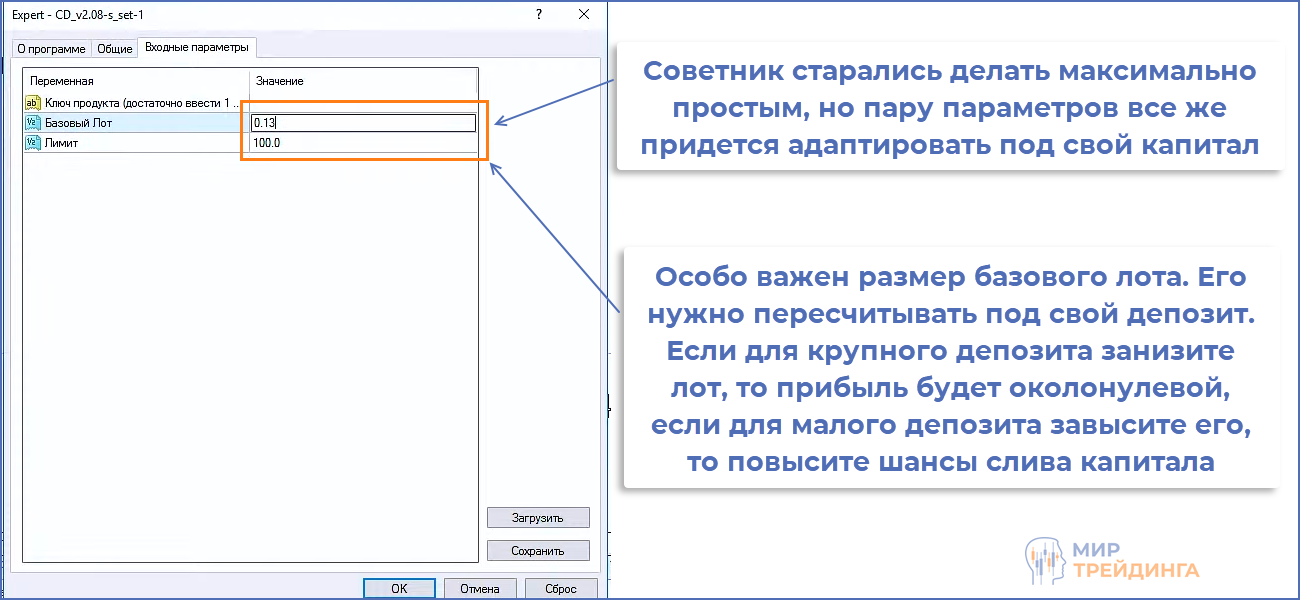Click the Базовый Лот value field 0.13
This screenshot has width=1300, height=600.
[x=363, y=123]
